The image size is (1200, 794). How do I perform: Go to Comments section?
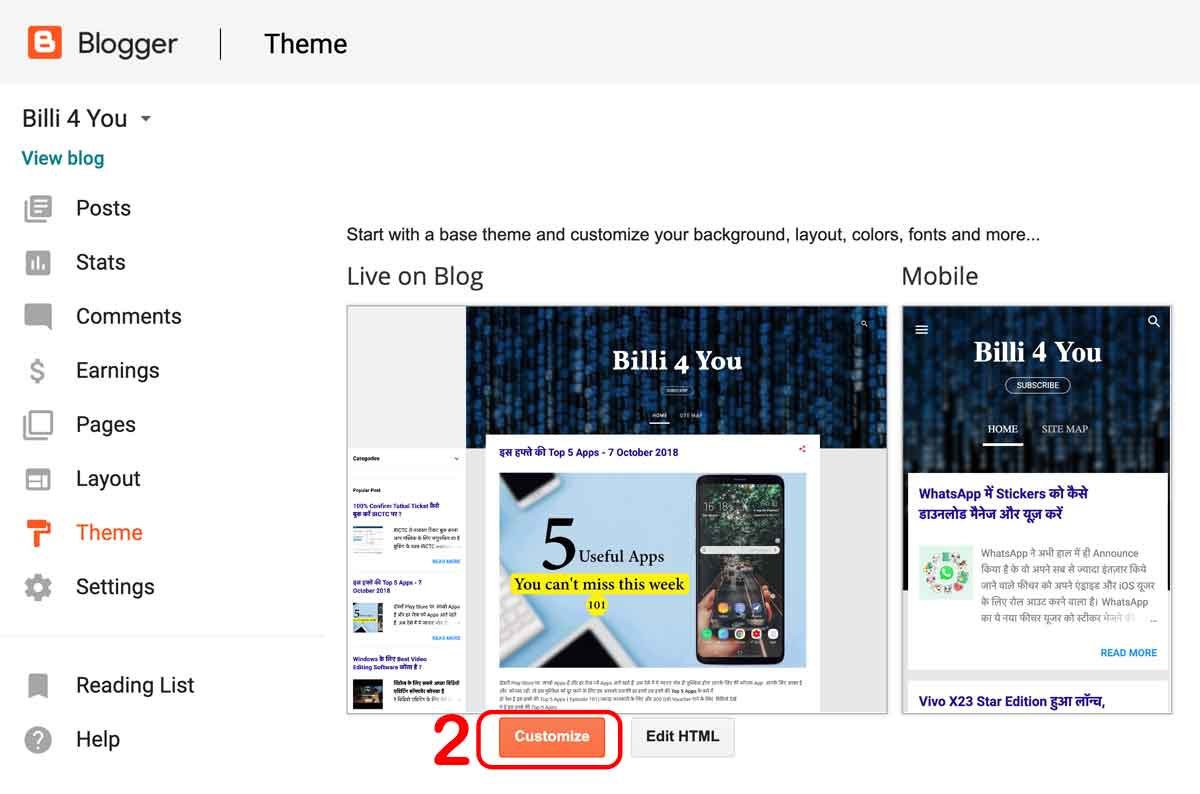click(x=128, y=317)
